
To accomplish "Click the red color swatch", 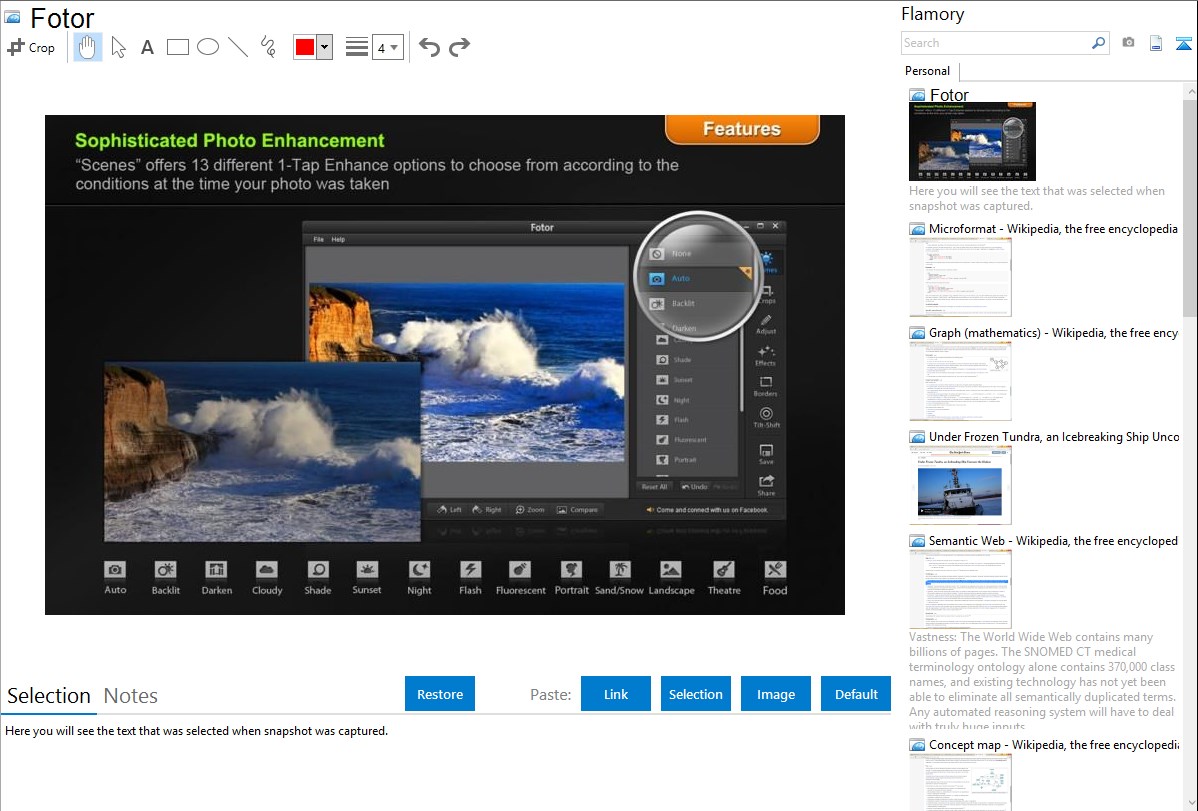I will [x=305, y=47].
